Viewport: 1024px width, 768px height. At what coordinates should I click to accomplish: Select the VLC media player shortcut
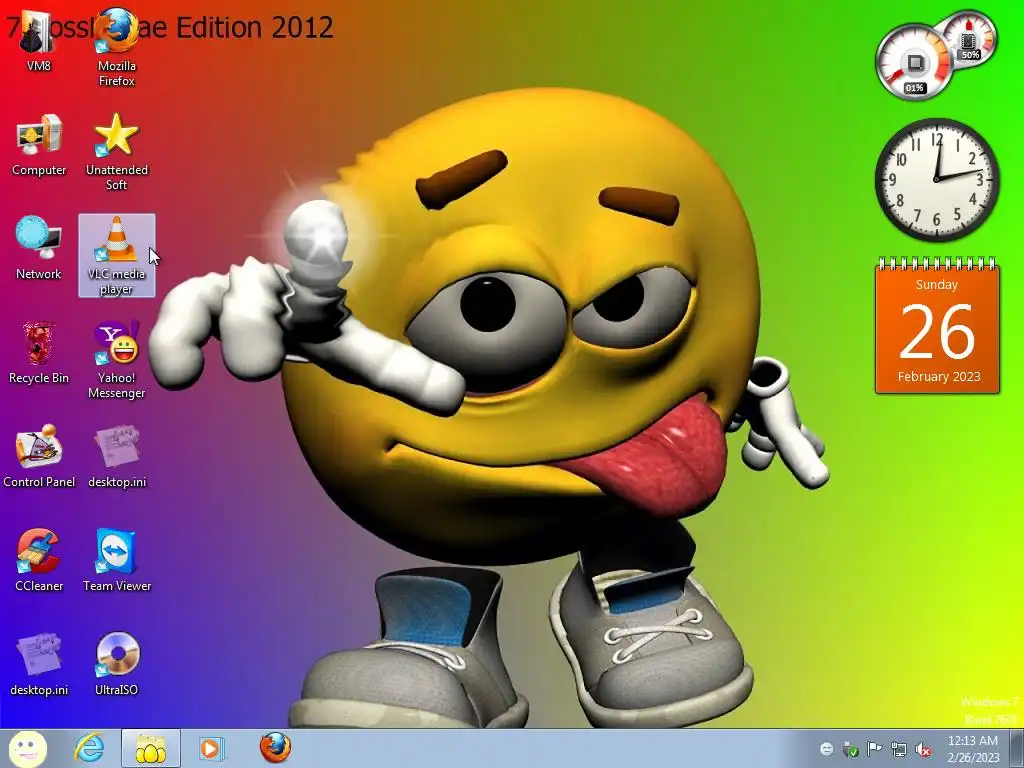point(116,255)
